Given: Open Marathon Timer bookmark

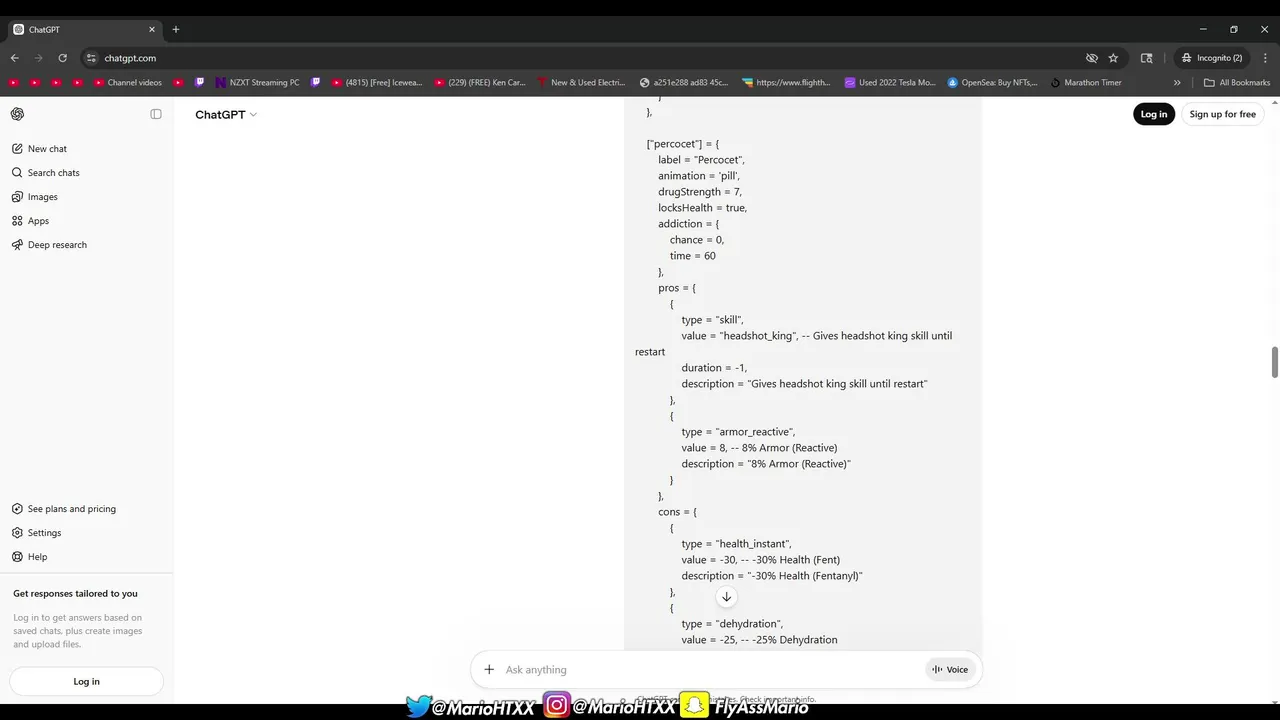Looking at the screenshot, I should pos(1086,83).
